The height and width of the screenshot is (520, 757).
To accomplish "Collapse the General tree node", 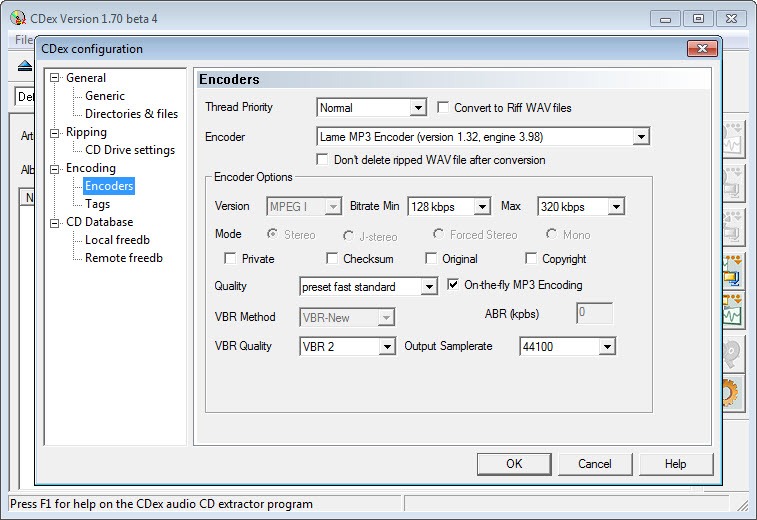I will click(x=55, y=78).
